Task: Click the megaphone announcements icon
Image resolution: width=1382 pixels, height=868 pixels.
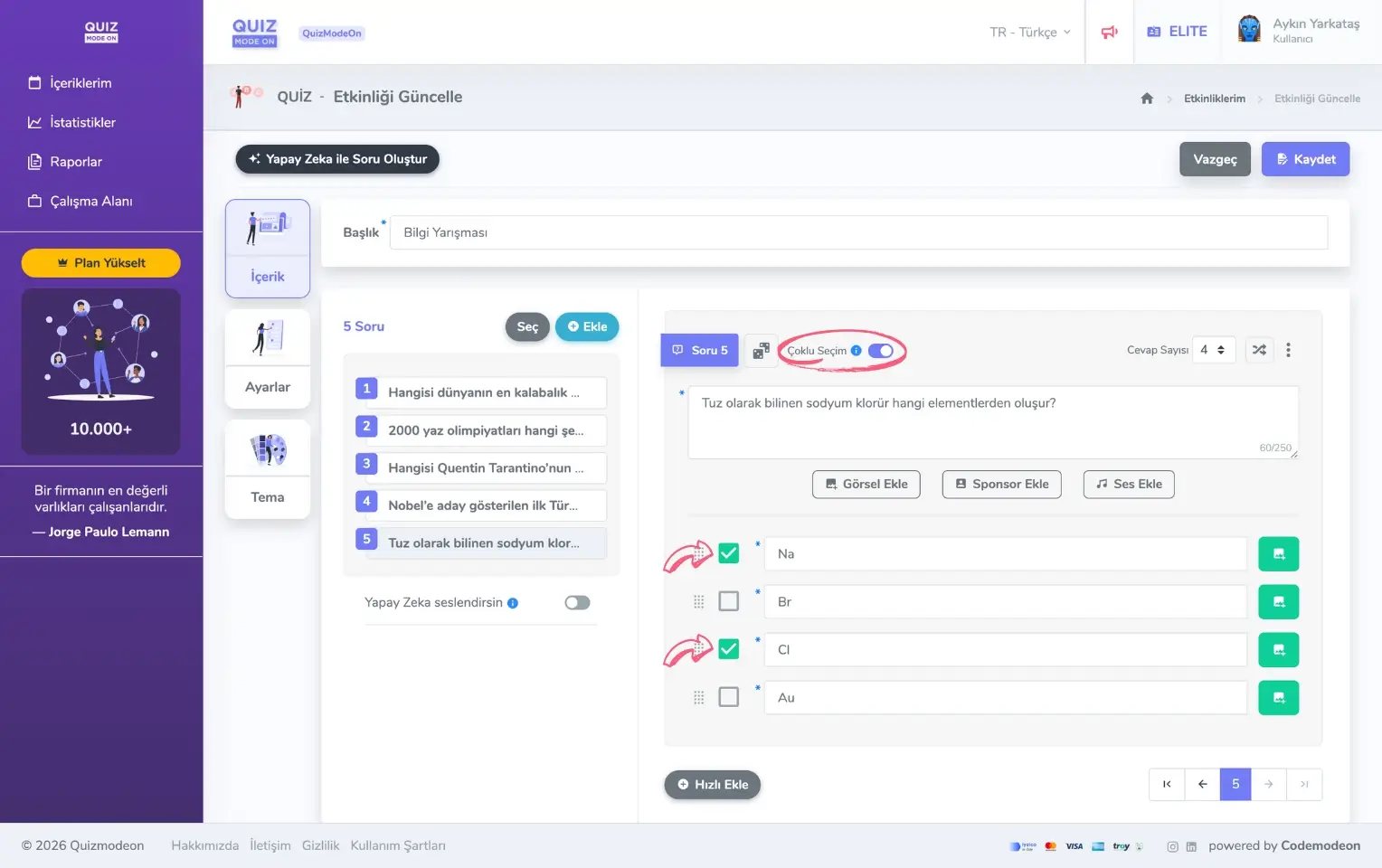Action: (1109, 32)
